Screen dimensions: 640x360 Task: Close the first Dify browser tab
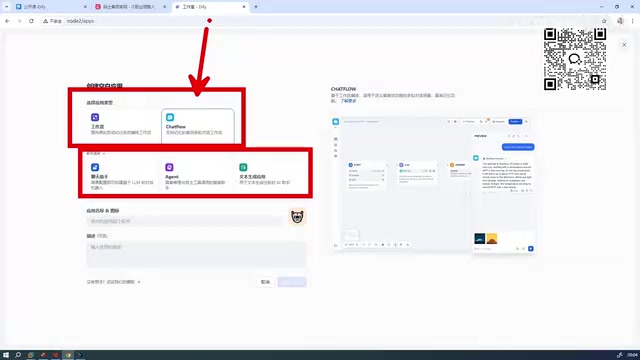tap(85, 7)
